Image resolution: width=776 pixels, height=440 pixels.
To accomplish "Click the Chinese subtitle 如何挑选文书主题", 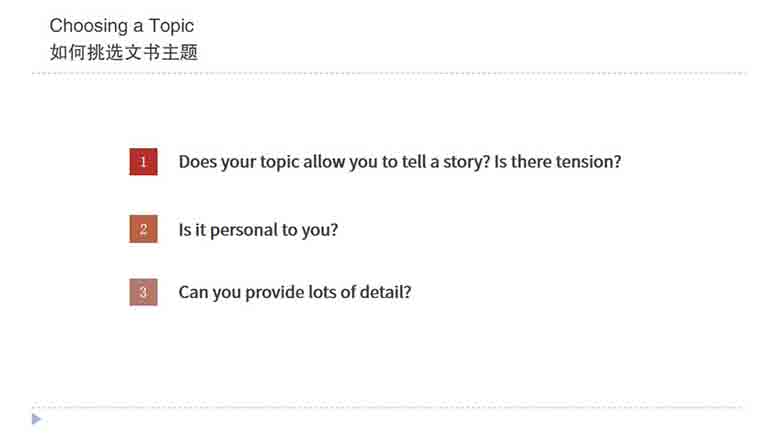I will (x=124, y=52).
